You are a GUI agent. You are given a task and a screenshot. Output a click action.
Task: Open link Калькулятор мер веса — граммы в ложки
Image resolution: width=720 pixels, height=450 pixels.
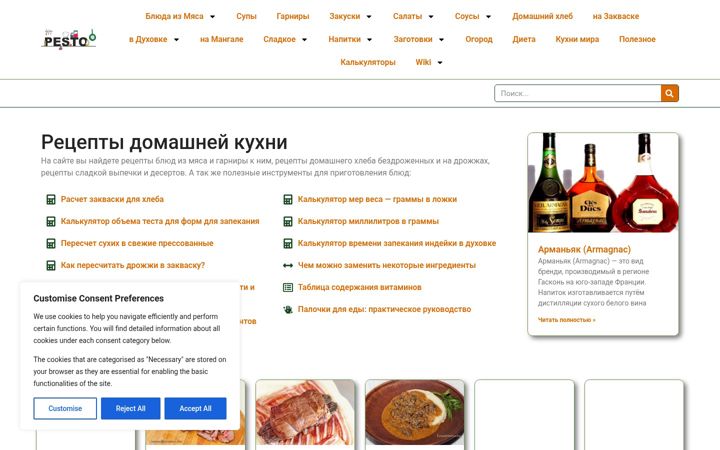coord(377,199)
